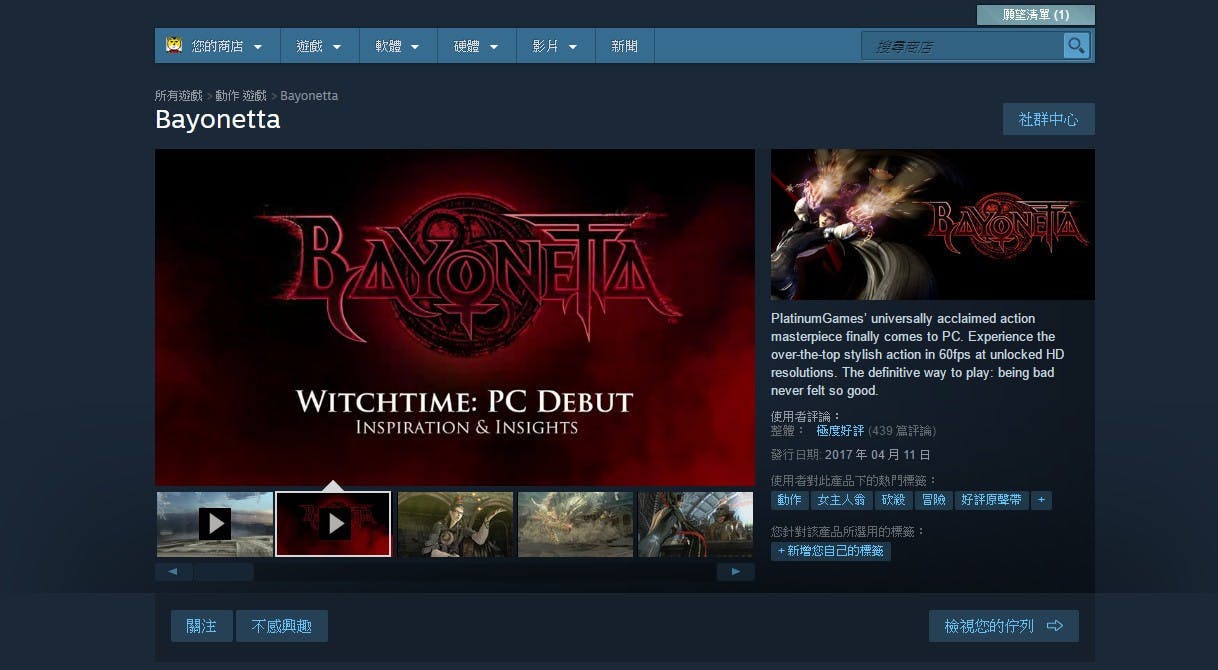Open the 願望清單 (1) wishlist button

pos(1036,15)
